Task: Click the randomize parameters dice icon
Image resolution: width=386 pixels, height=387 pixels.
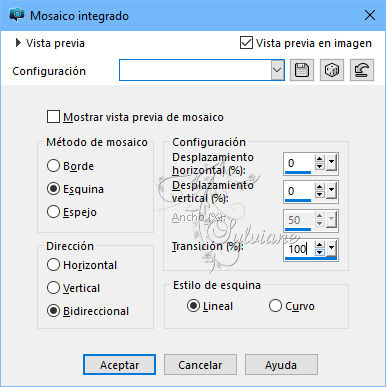Action: coord(332,70)
